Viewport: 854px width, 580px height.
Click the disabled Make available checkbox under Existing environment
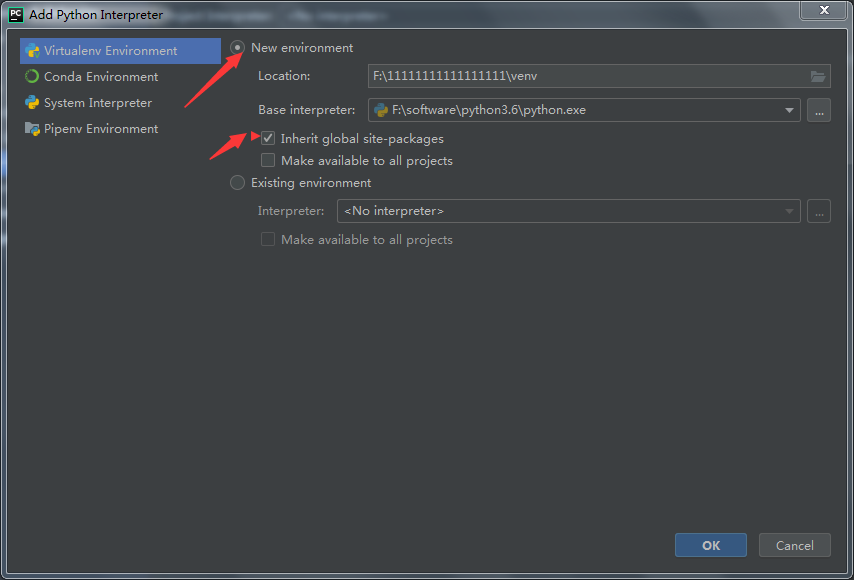tap(268, 239)
